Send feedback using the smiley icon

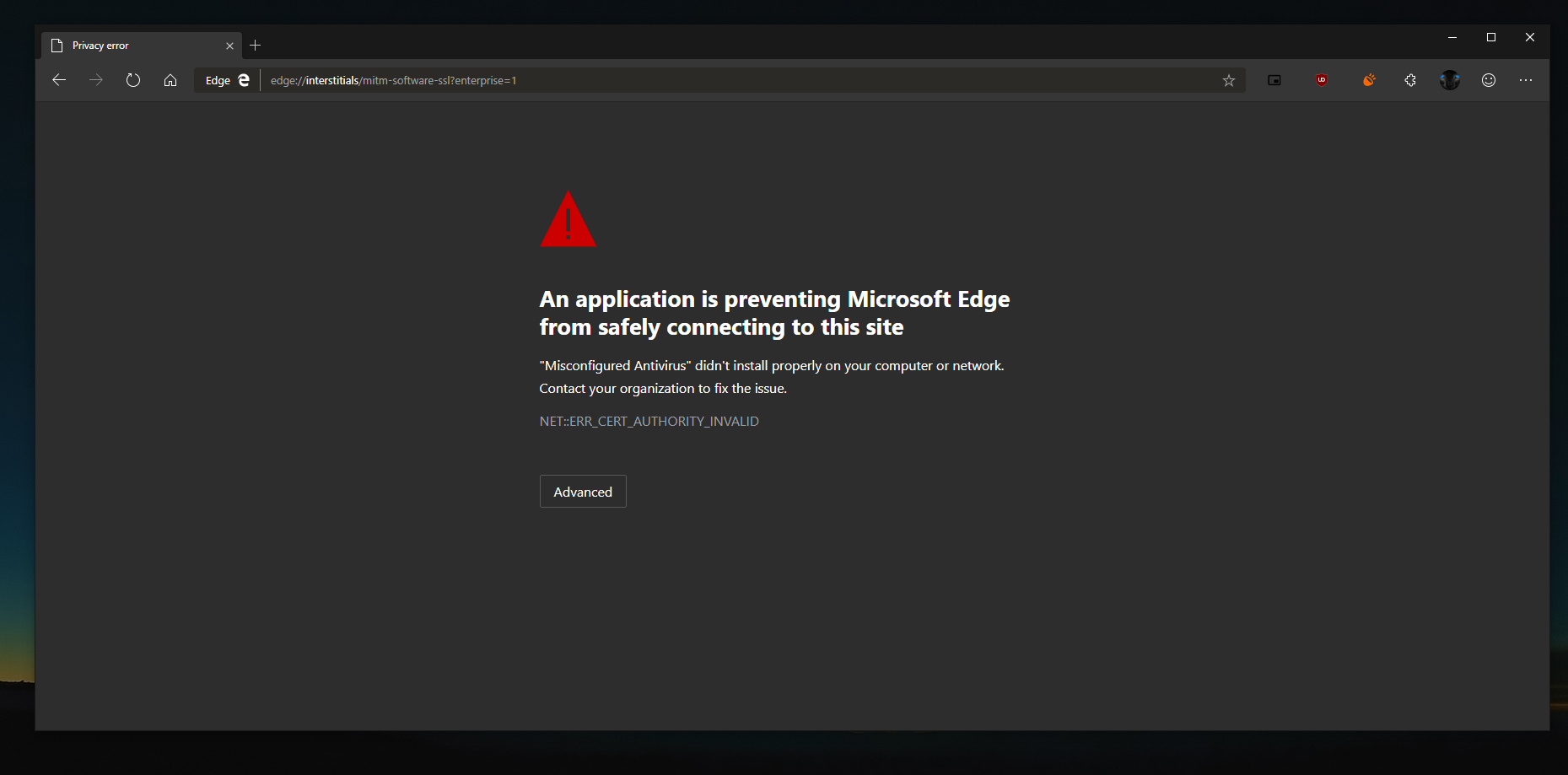(1489, 80)
